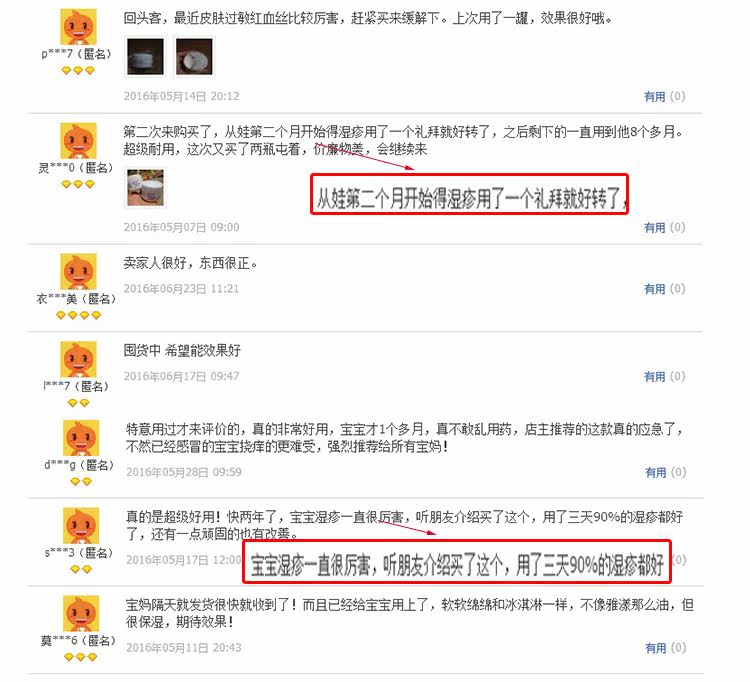The height and width of the screenshot is (682, 750).
Task: Click diamond rating icons under 莫***6
Action: (x=80, y=657)
